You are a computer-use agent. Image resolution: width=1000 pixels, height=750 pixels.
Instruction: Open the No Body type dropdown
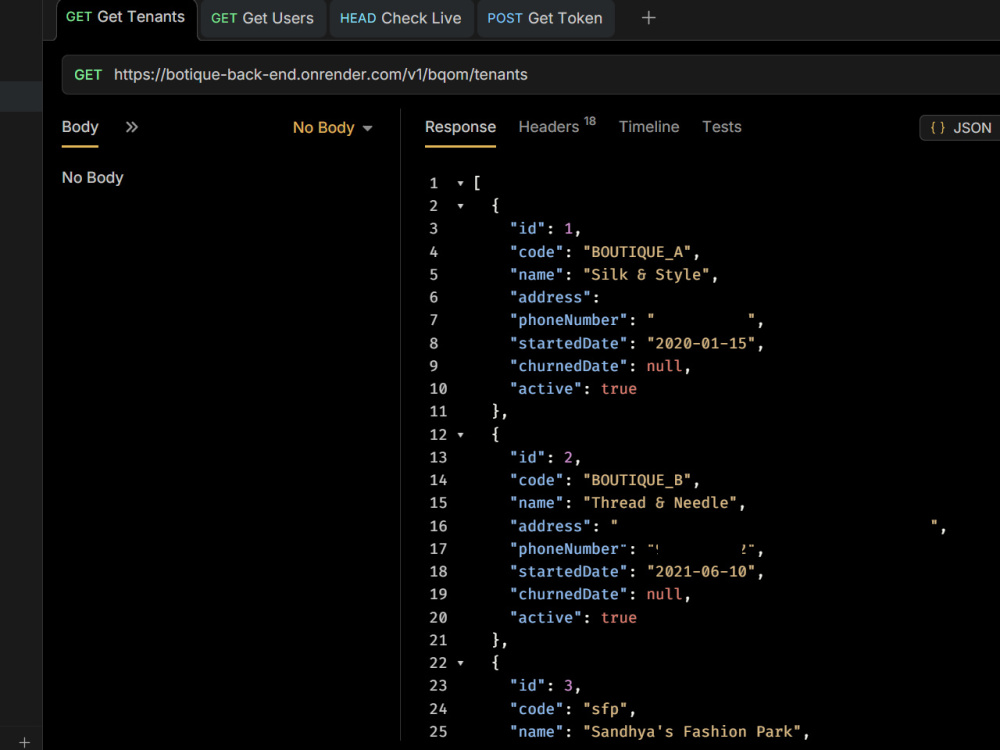(332, 128)
